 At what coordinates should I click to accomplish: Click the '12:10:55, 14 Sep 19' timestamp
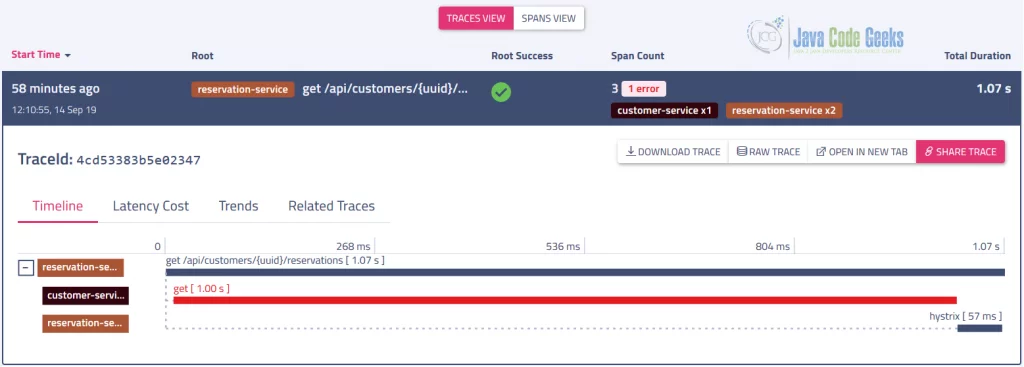(x=54, y=110)
